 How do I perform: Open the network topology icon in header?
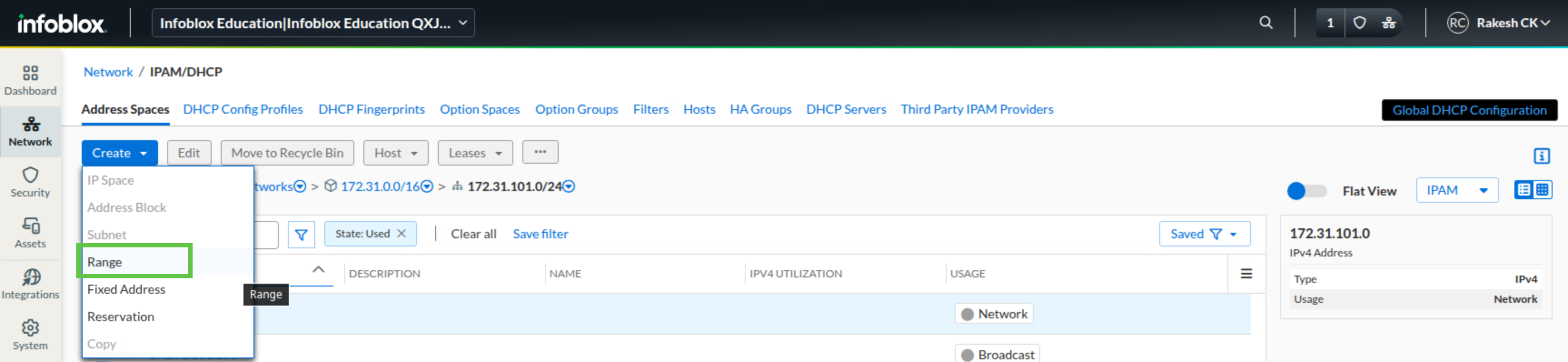(x=1389, y=23)
